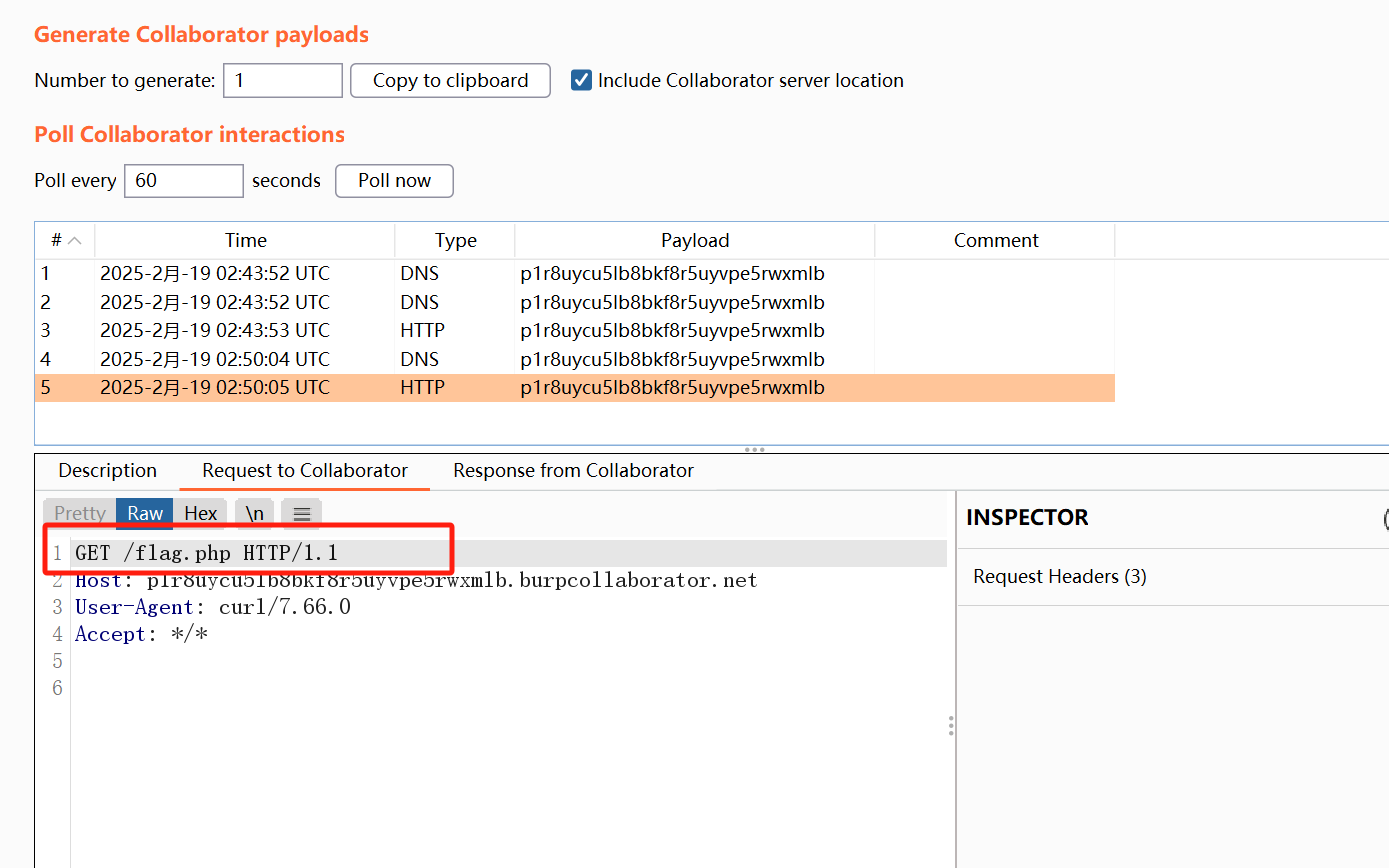Click the Poll Collaborator interactions heading

coord(189,134)
